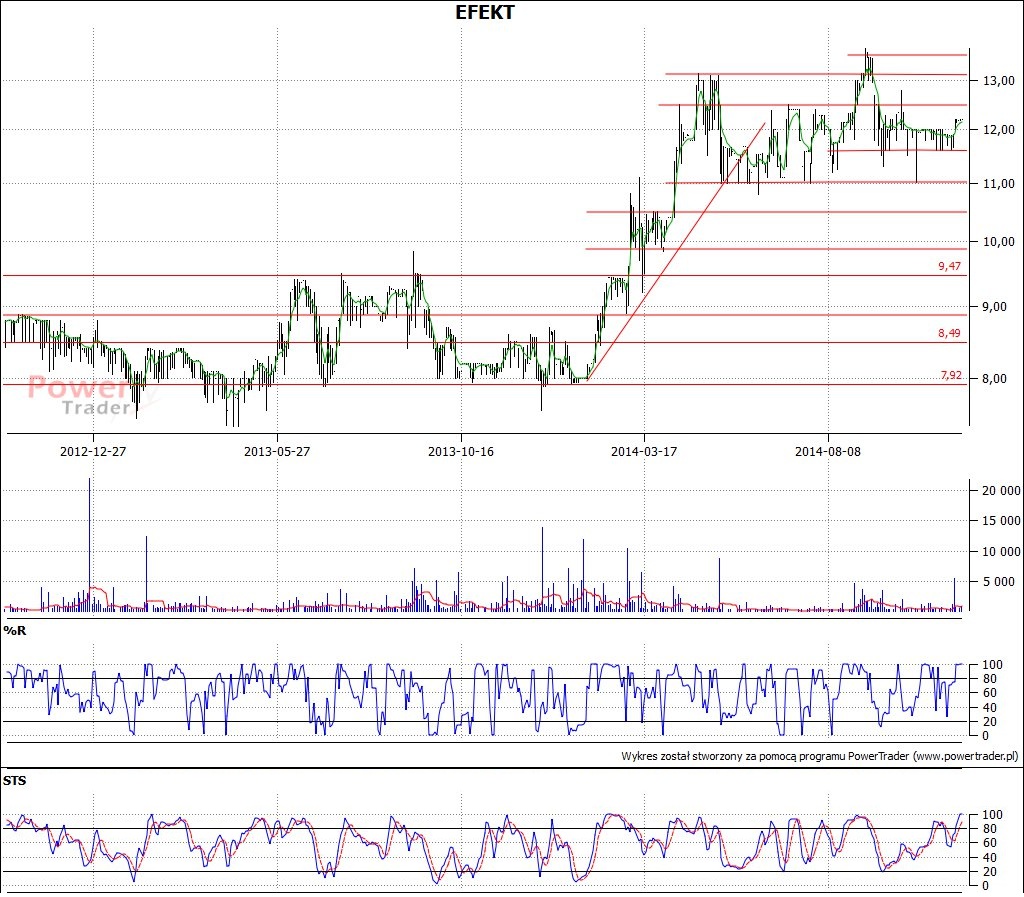Click the %R panel 100 axis label
This screenshot has width=1024, height=897.
click(x=992, y=665)
